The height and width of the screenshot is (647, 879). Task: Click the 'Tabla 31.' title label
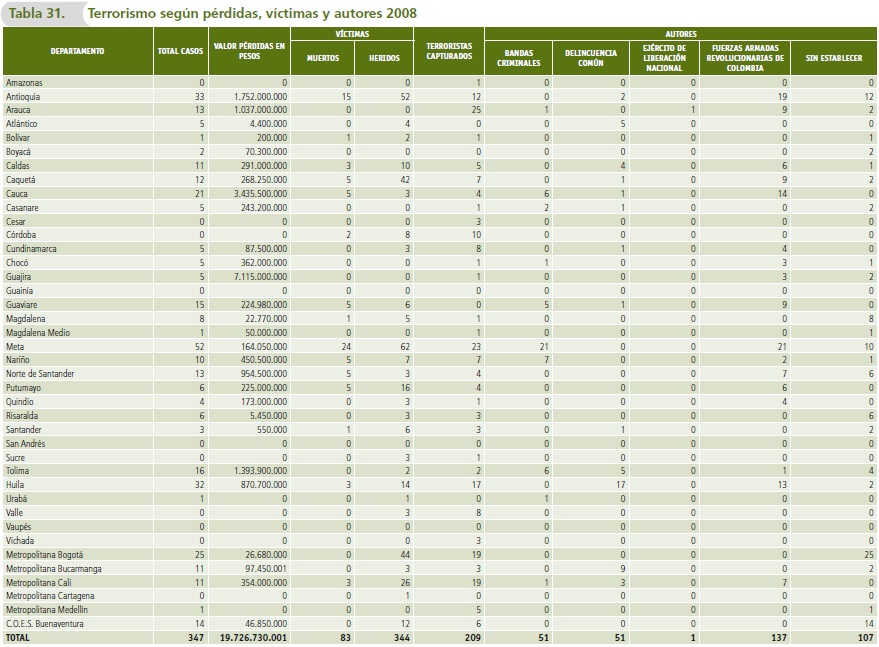(38, 14)
